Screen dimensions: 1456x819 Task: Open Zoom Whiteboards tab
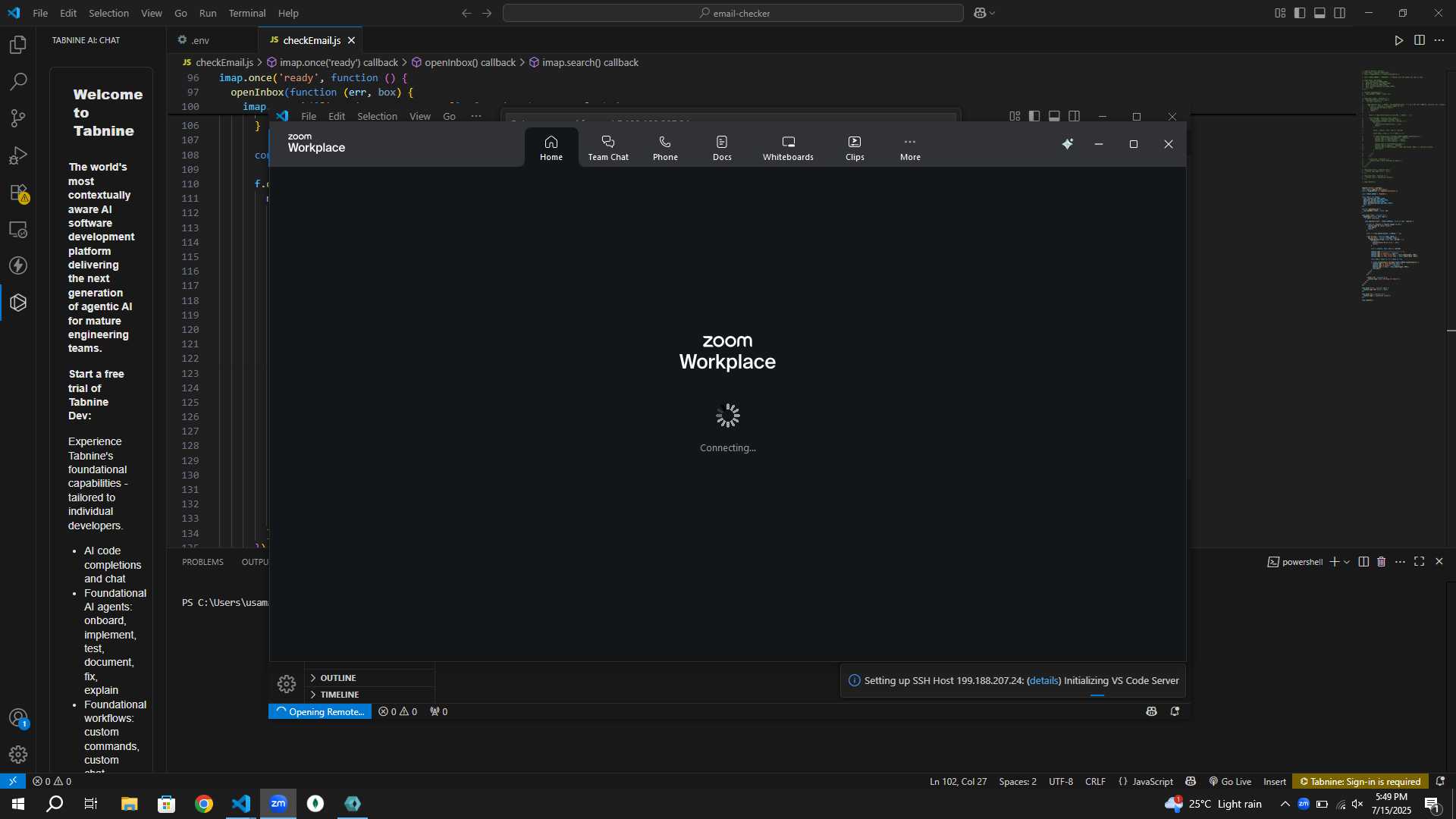pyautogui.click(x=788, y=147)
